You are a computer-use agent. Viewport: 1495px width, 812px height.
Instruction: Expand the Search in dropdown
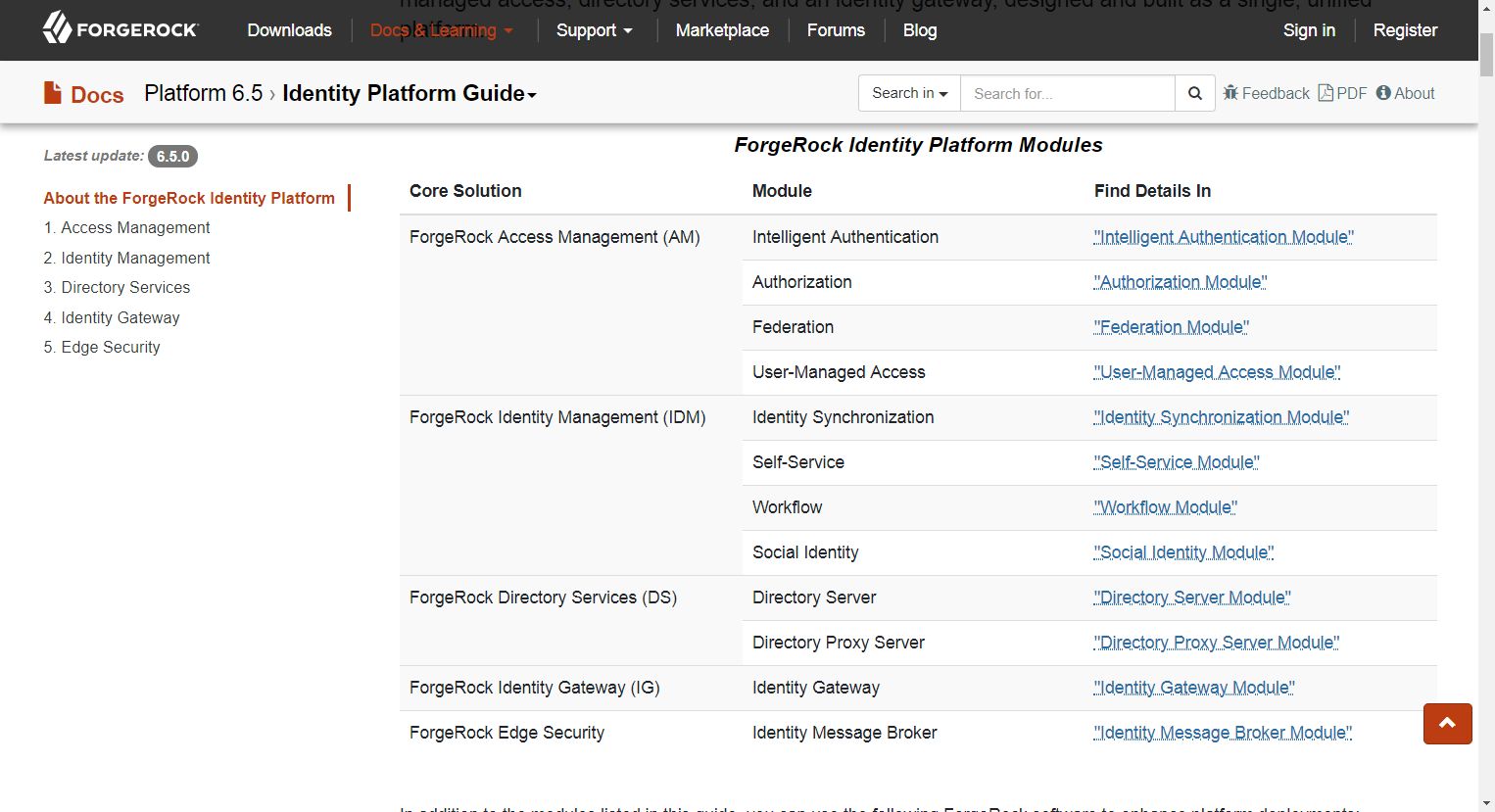point(909,93)
